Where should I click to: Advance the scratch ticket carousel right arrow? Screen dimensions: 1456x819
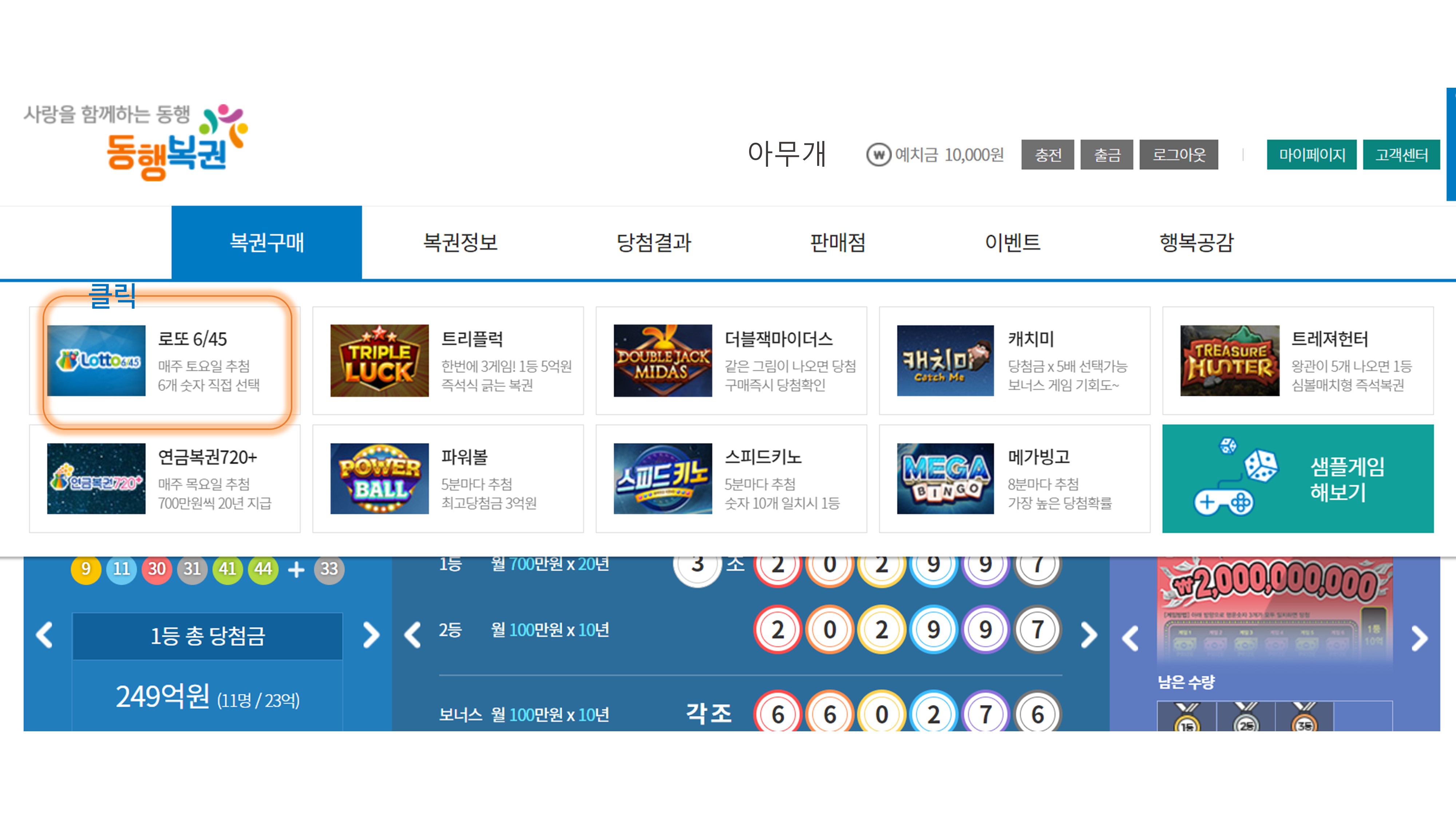click(x=1419, y=639)
